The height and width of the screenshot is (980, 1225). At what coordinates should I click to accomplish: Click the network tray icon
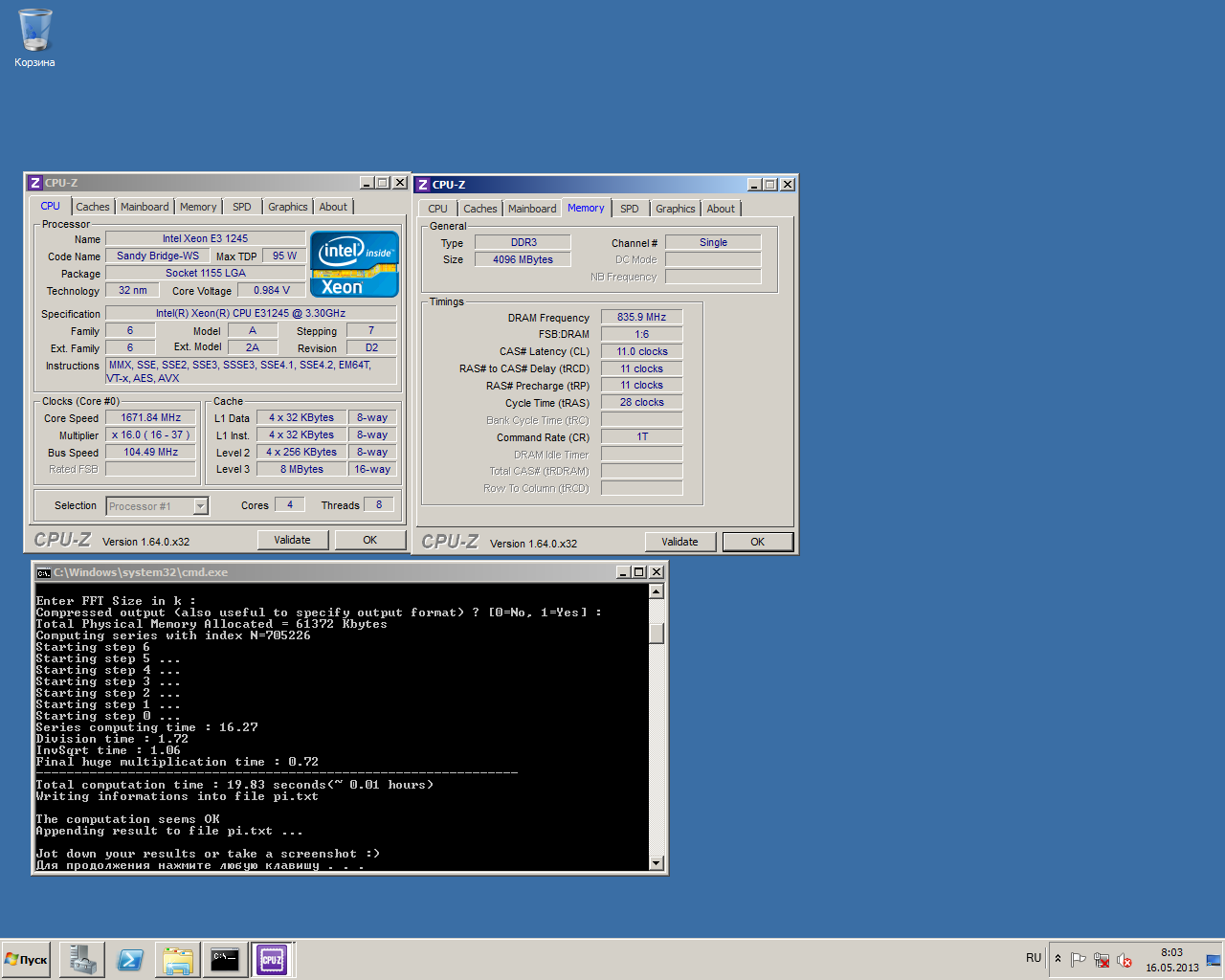pyautogui.click(x=1102, y=960)
